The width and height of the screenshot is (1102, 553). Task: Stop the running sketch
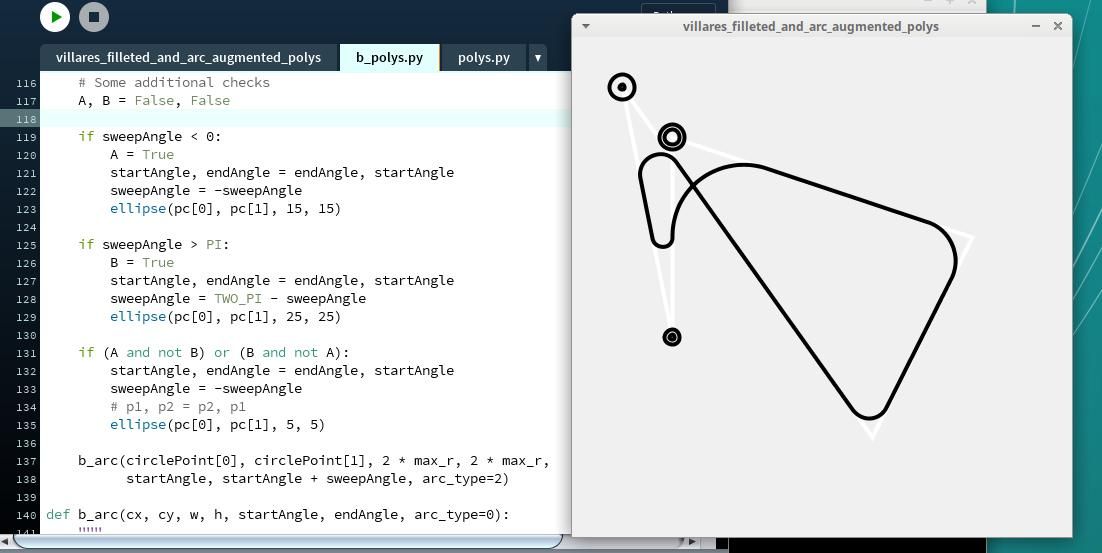point(93,17)
